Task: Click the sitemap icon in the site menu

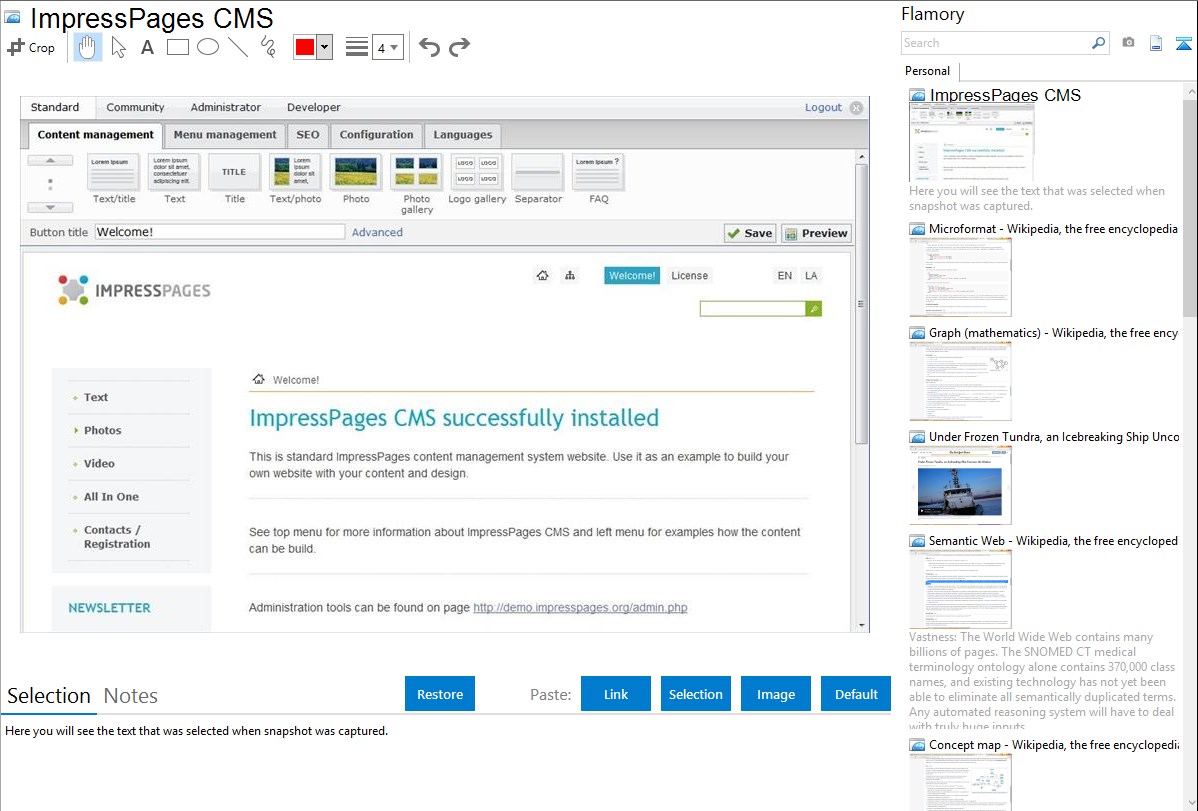Action: pyautogui.click(x=570, y=275)
